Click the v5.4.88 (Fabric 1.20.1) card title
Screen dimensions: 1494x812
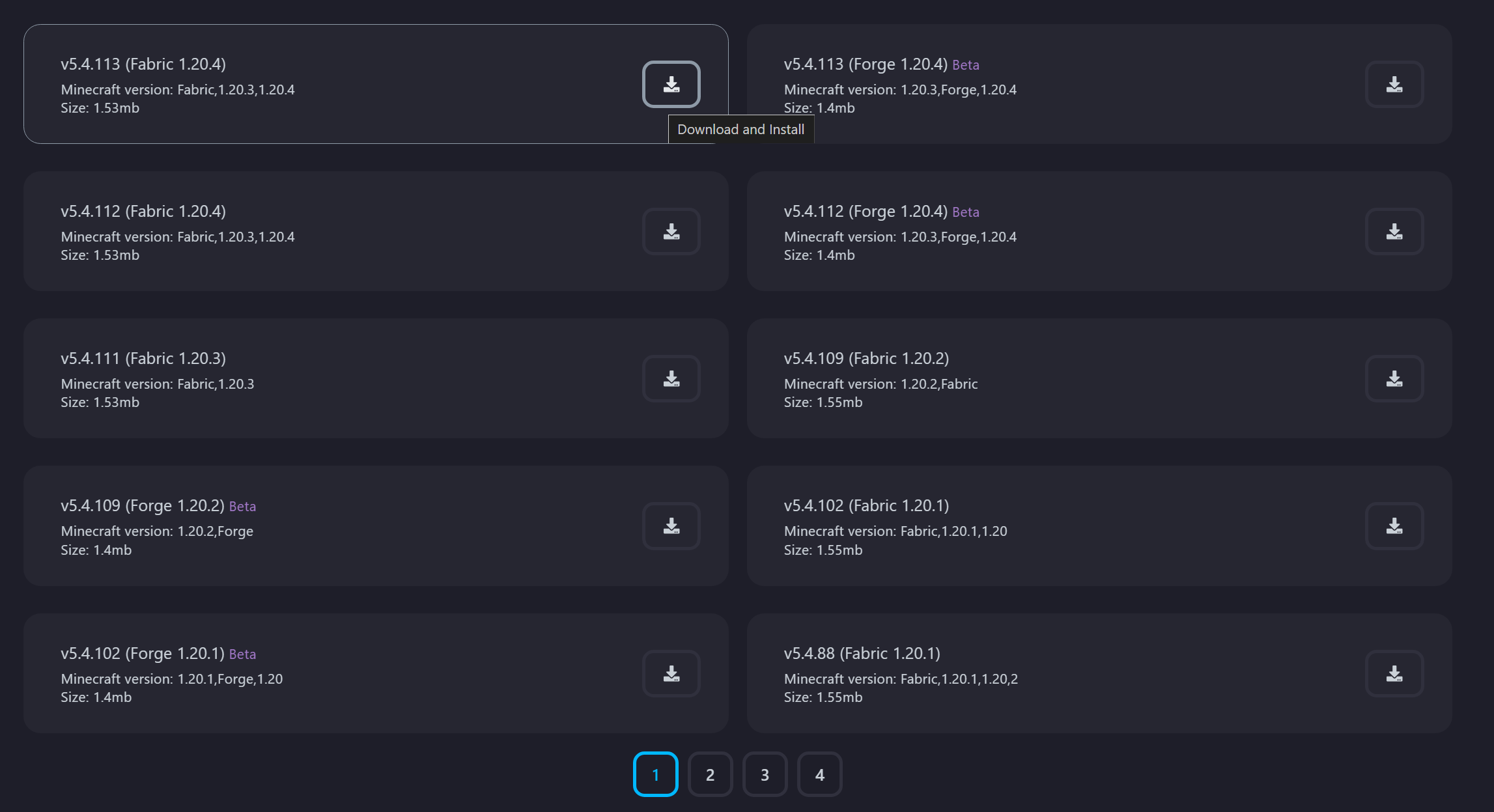tap(862, 654)
